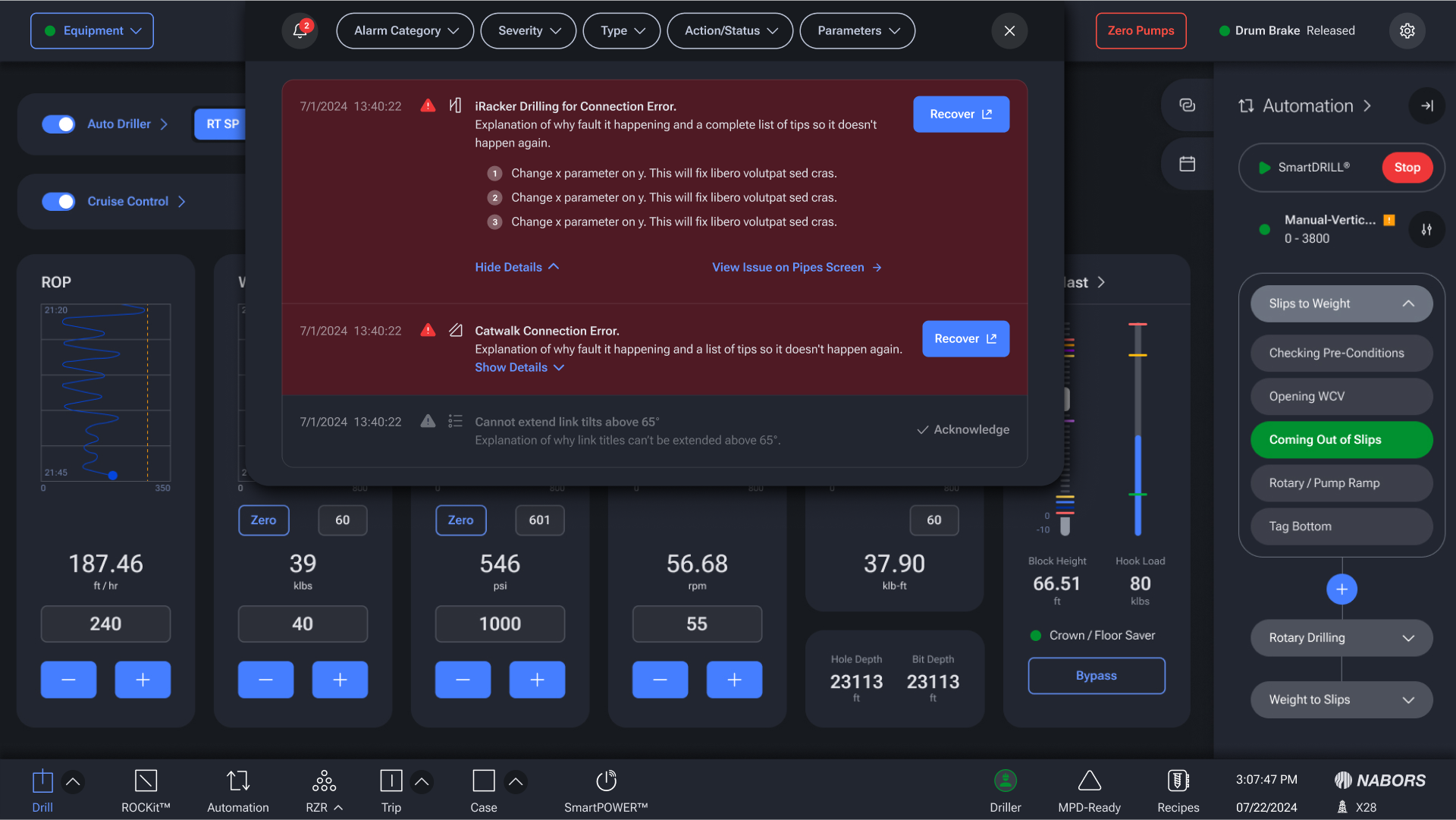Recover the Catwalk Connection Error
The width and height of the screenshot is (1456, 820).
(x=965, y=338)
